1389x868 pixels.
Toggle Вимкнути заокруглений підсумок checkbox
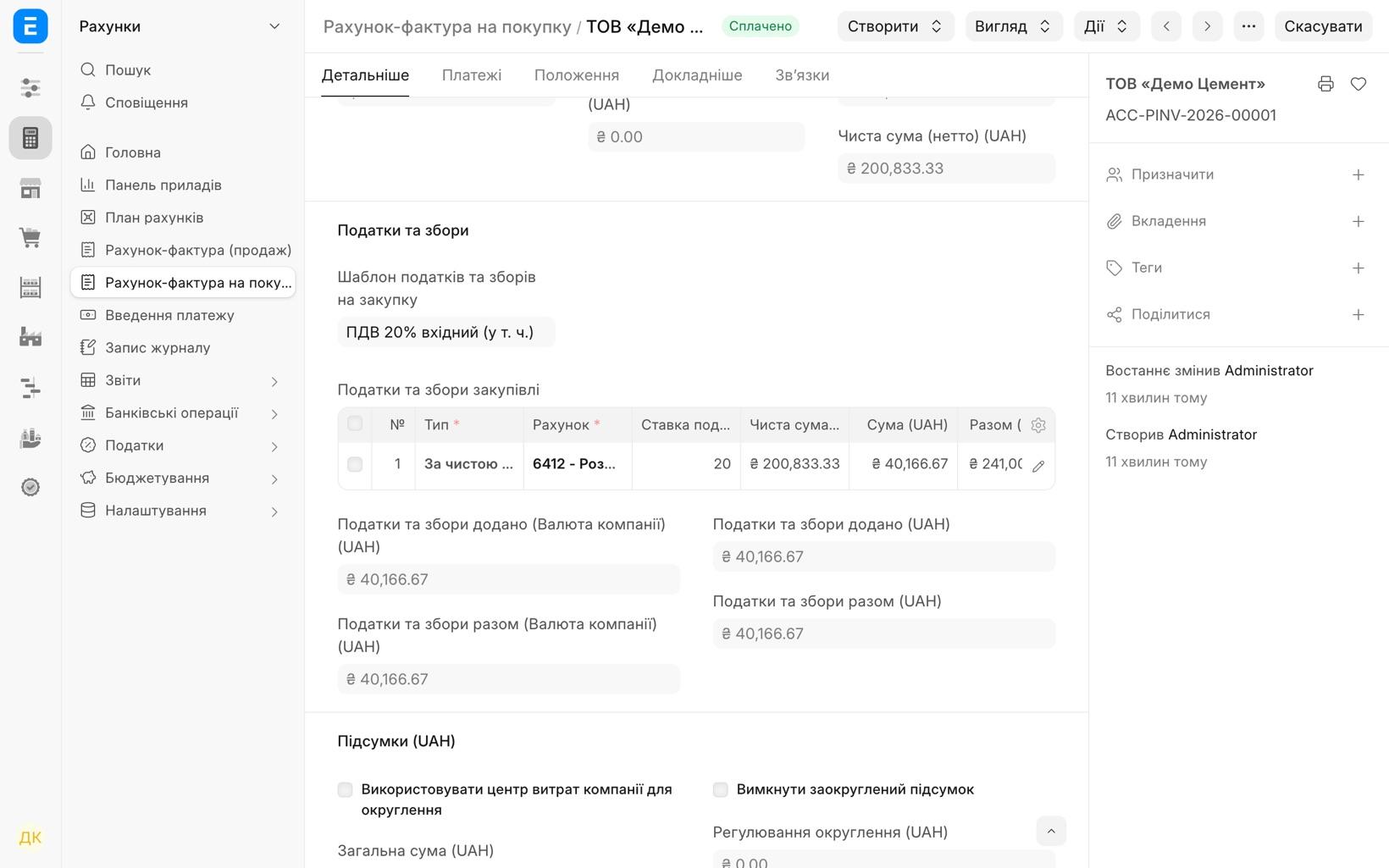[721, 790]
